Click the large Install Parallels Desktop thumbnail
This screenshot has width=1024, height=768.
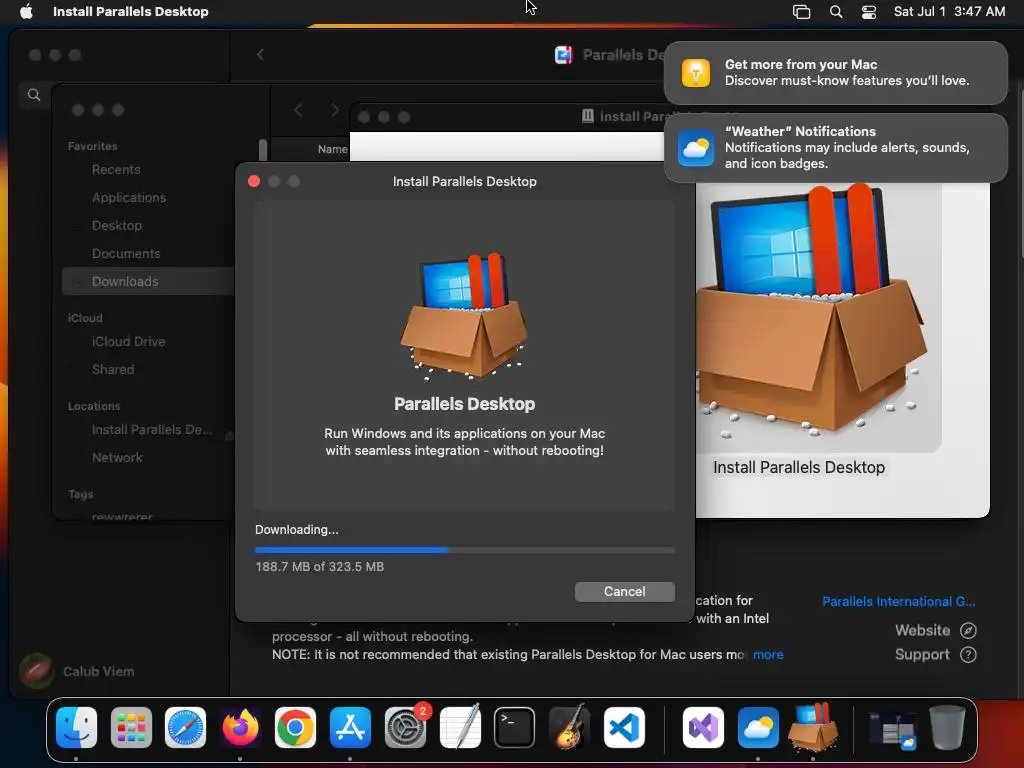[819, 317]
